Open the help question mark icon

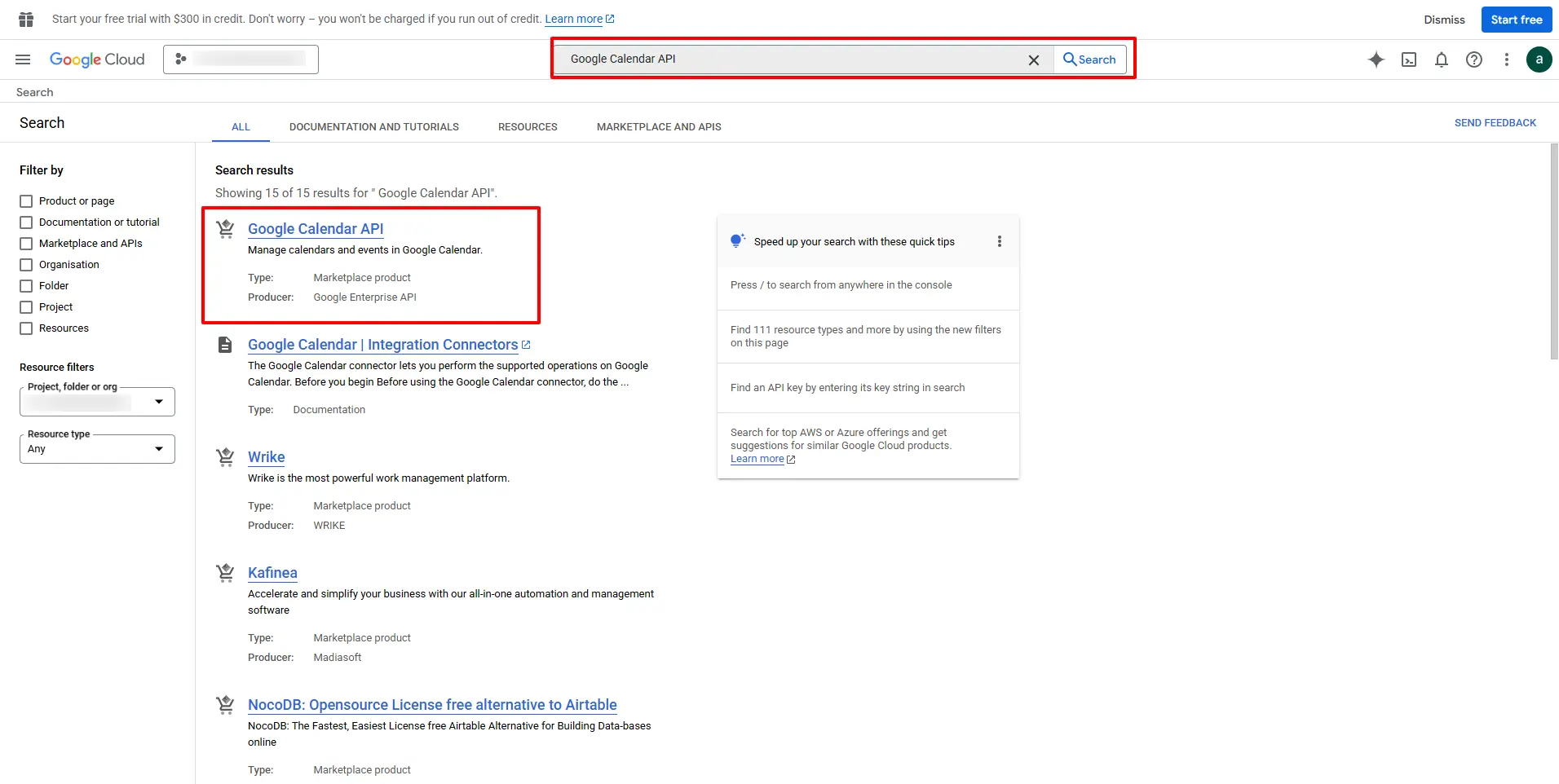(1474, 59)
